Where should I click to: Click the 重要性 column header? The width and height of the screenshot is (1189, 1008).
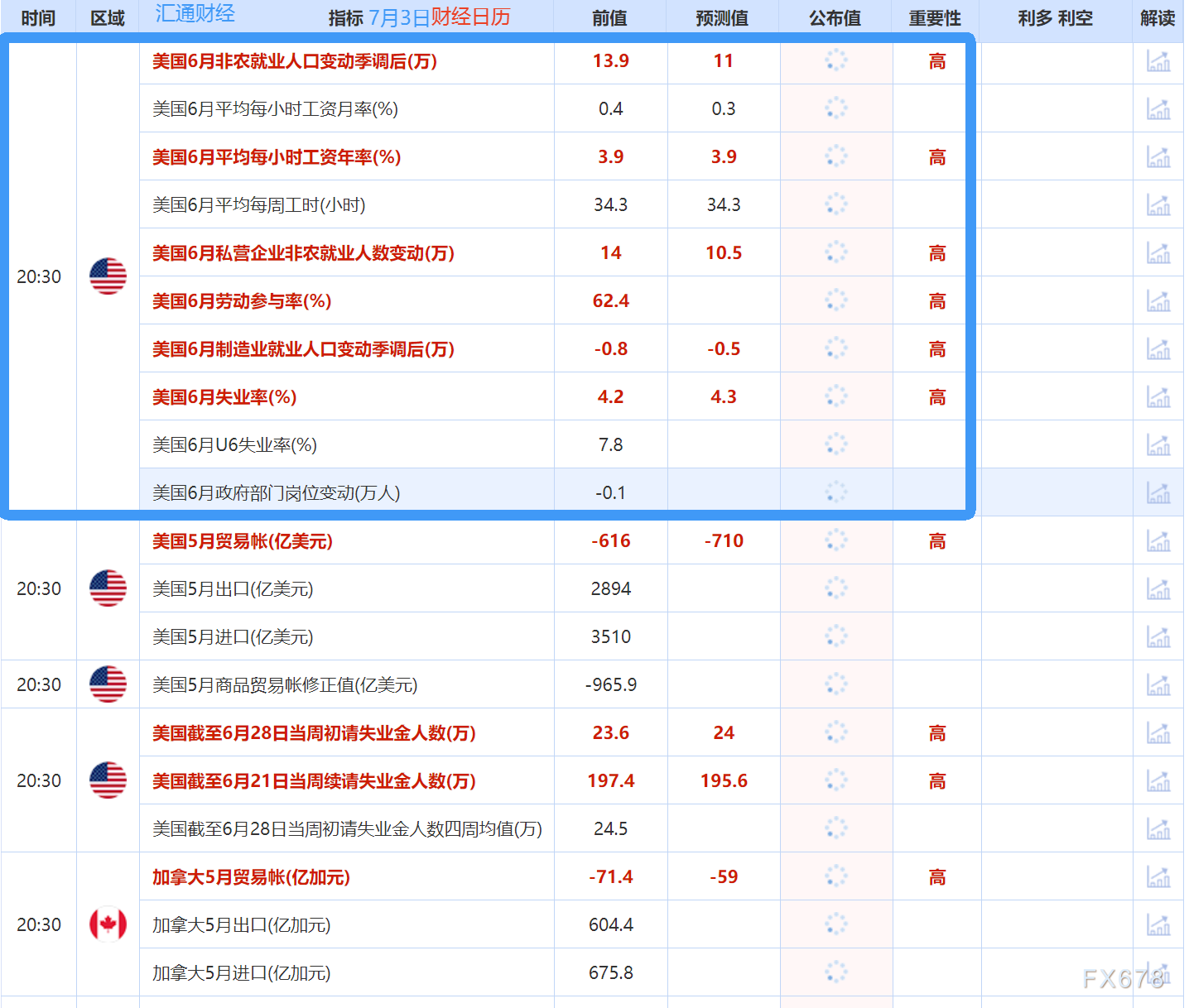point(935,17)
